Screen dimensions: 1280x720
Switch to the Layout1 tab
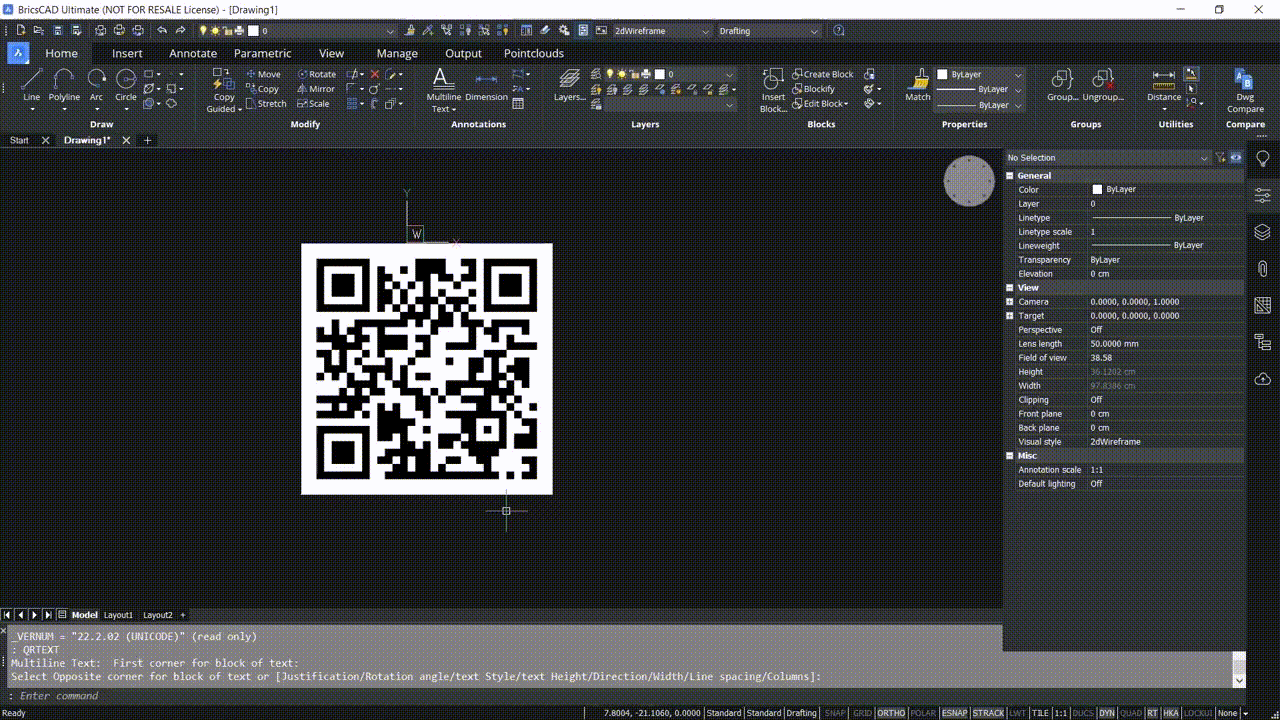pos(118,615)
